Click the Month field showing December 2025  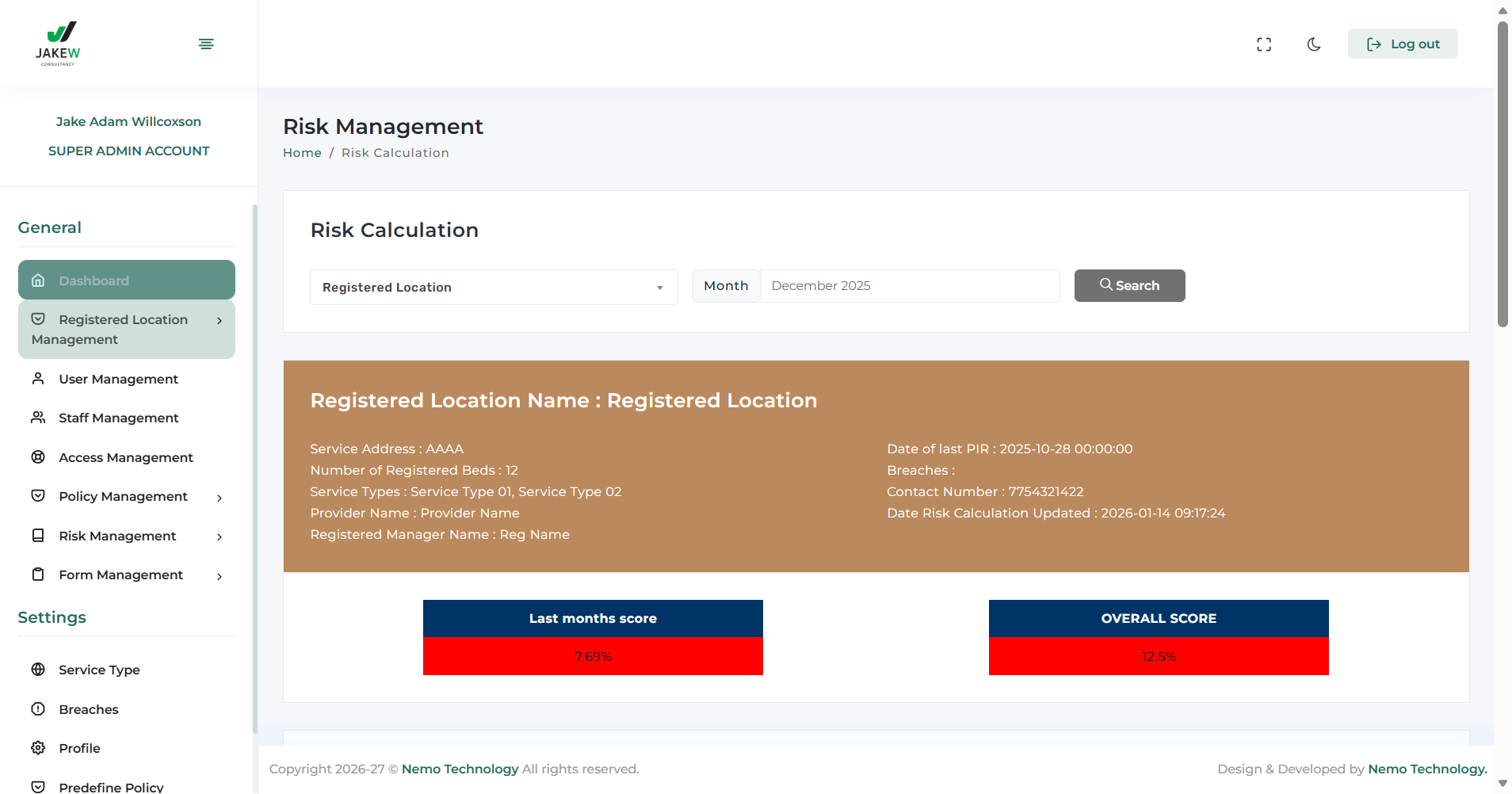pyautogui.click(x=909, y=286)
